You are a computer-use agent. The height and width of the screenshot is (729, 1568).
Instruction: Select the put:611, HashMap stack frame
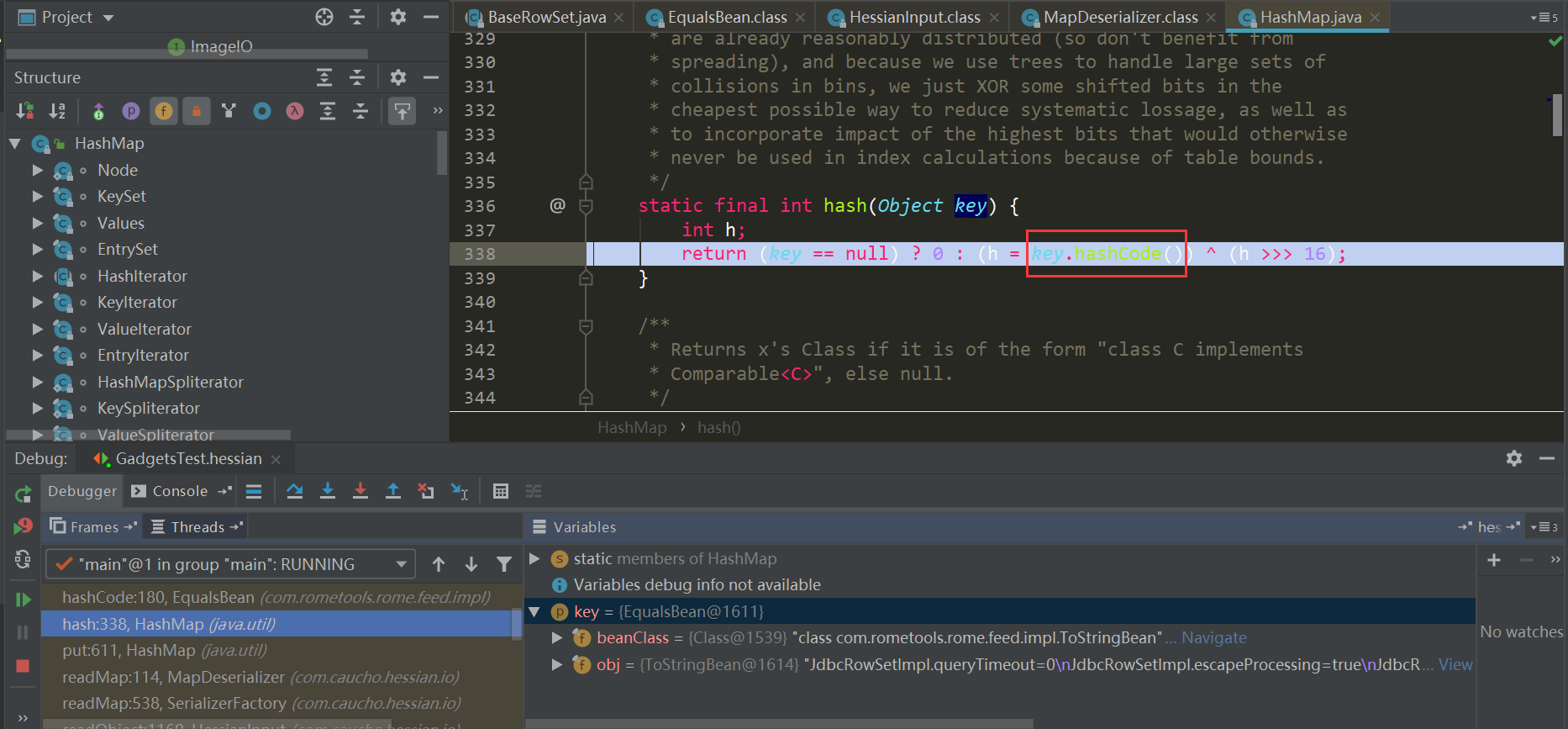click(164, 651)
